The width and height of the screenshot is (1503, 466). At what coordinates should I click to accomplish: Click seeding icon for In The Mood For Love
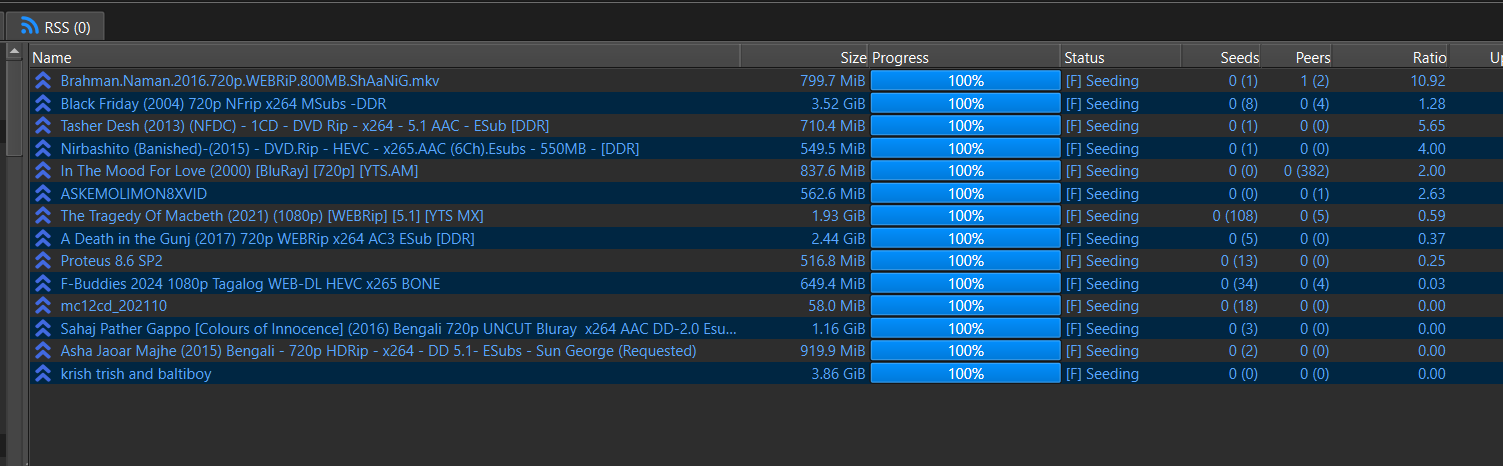tap(43, 171)
